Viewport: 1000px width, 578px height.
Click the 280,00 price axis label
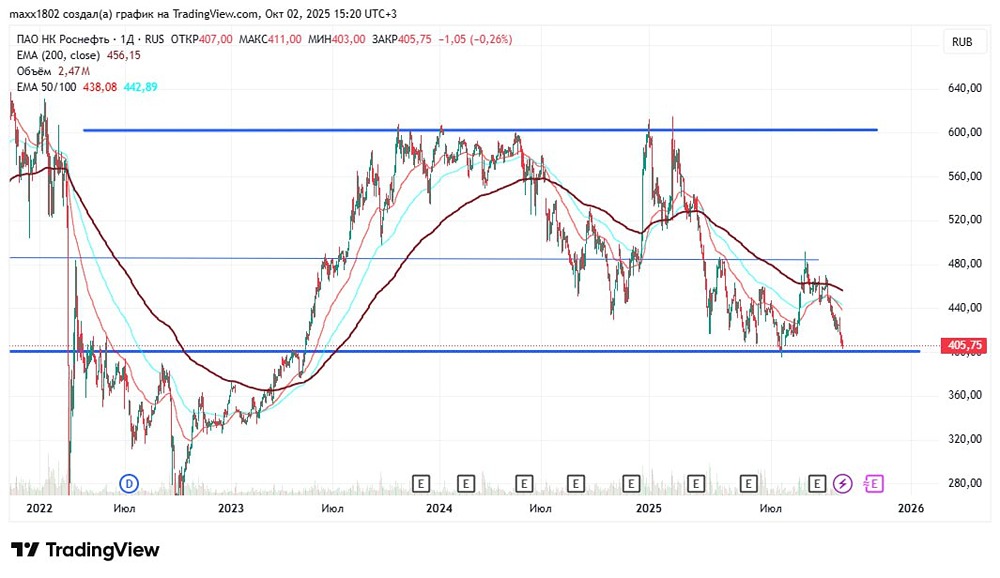[x=964, y=483]
